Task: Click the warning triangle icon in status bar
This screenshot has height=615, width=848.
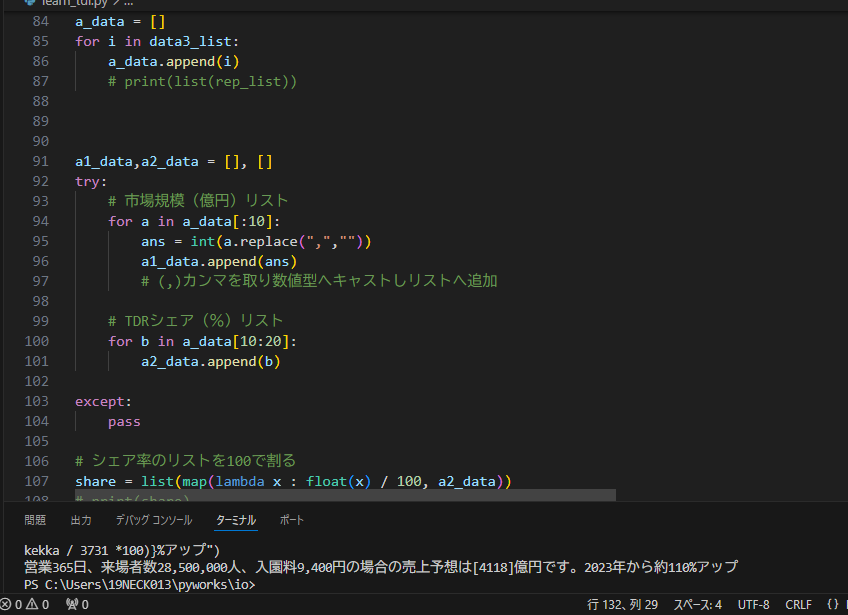Action: (32, 605)
